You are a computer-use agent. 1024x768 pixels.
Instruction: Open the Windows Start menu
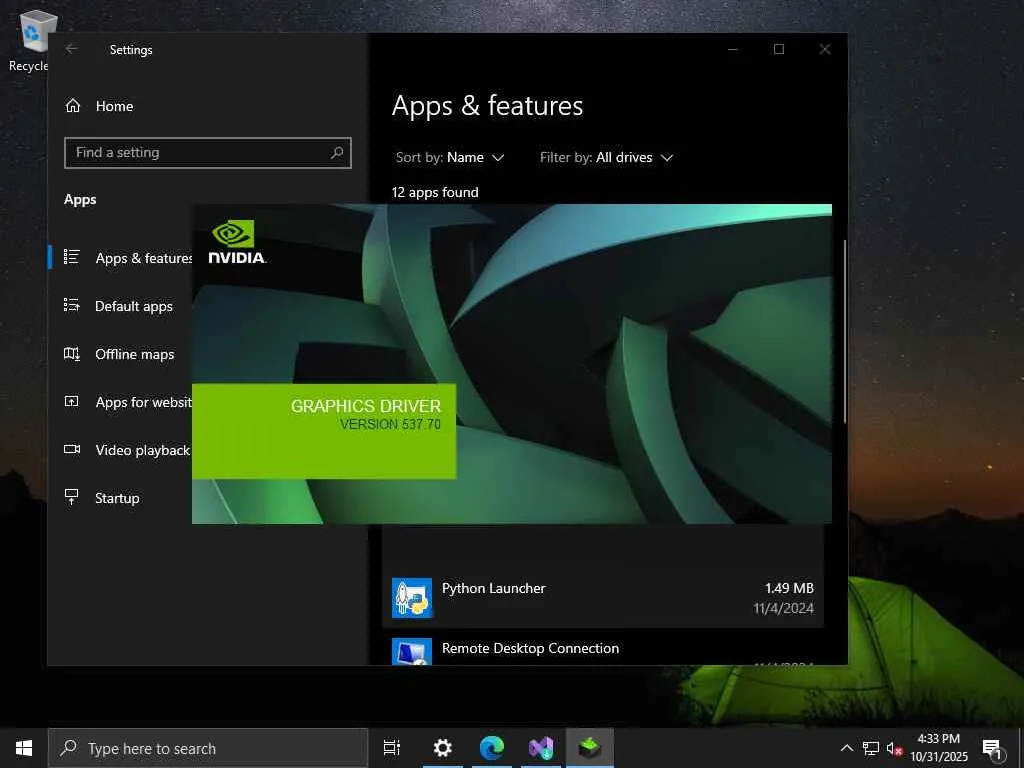tap(24, 748)
